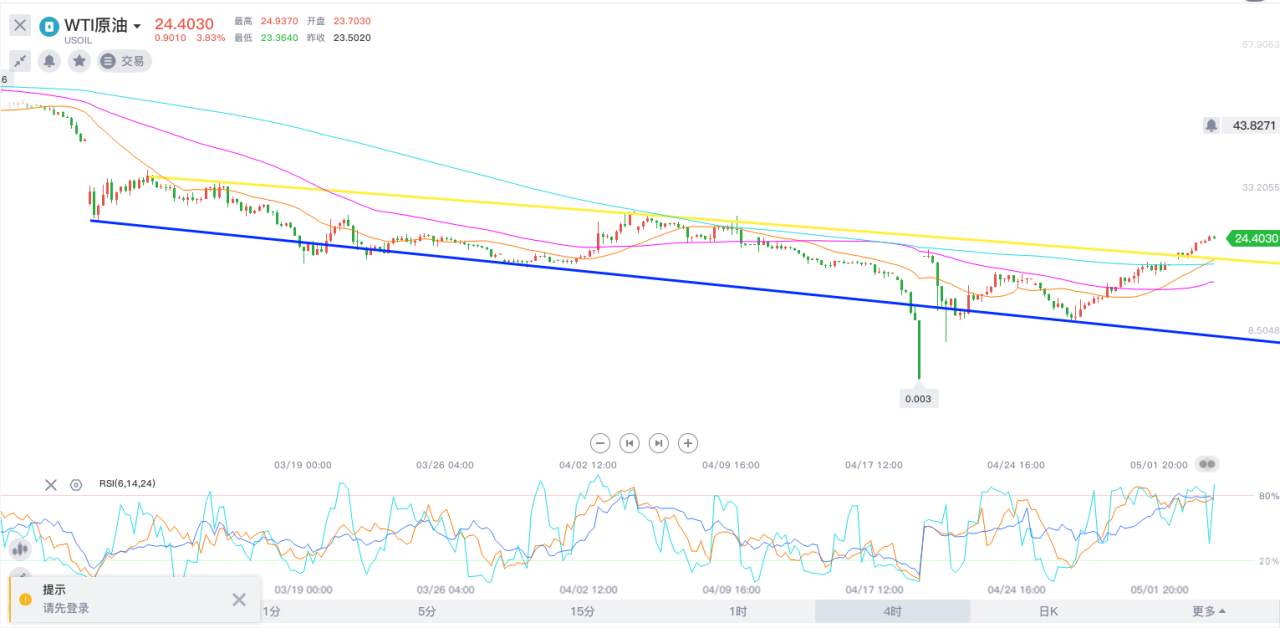Open the WTI原油 symbol dropdown
Image resolution: width=1280 pixels, height=628 pixels.
137,26
